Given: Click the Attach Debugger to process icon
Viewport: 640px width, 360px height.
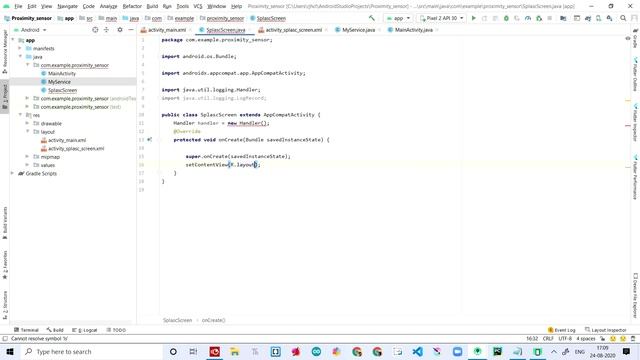Looking at the screenshot, I should [539, 18].
